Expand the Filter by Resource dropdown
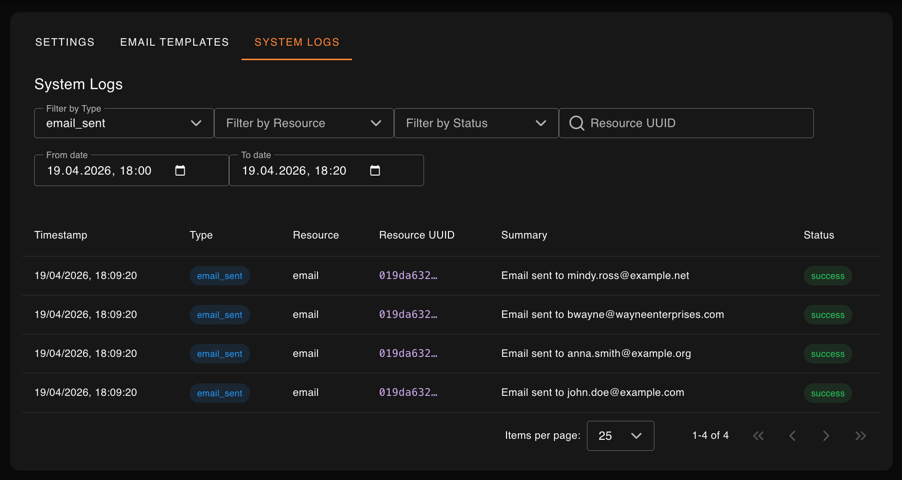The width and height of the screenshot is (902, 480). (304, 123)
